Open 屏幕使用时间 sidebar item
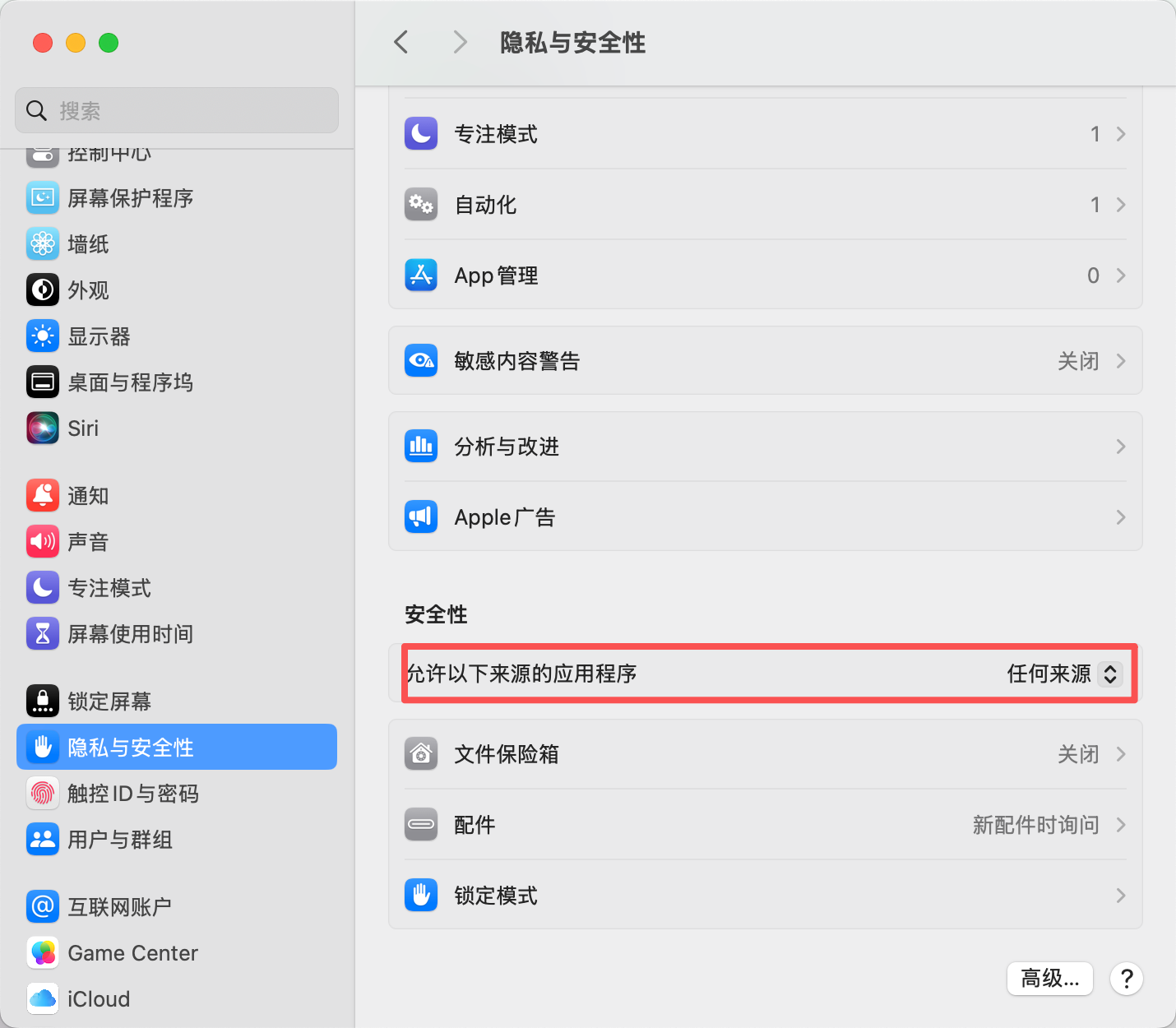The height and width of the screenshot is (1028, 1176). tap(130, 634)
